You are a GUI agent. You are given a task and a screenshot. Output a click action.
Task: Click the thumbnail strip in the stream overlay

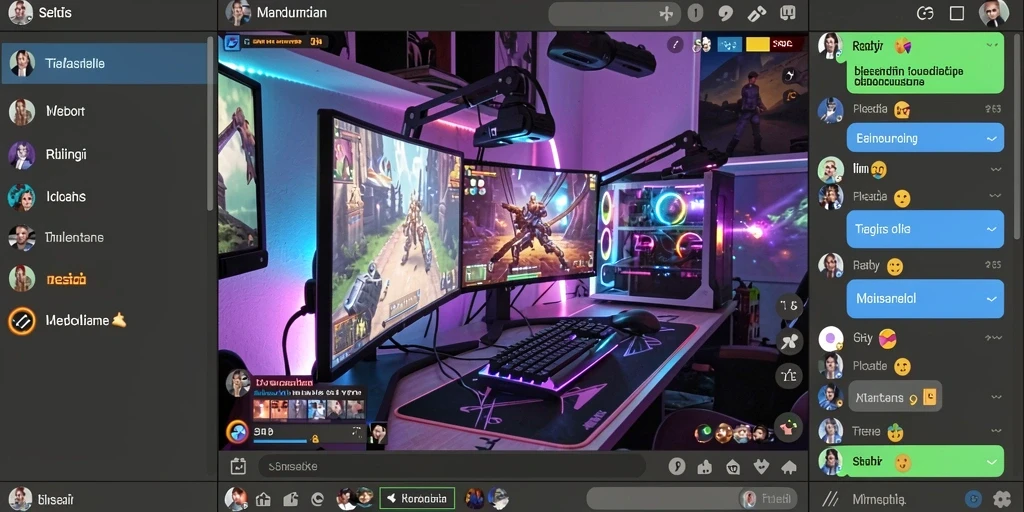pyautogui.click(x=309, y=409)
